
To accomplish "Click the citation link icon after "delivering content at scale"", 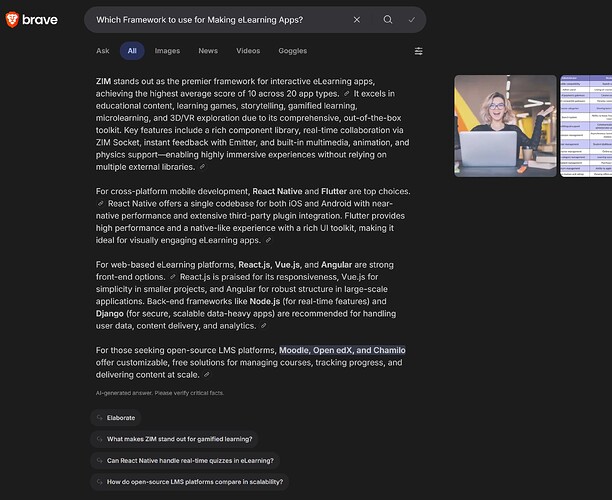I will coord(204,376).
